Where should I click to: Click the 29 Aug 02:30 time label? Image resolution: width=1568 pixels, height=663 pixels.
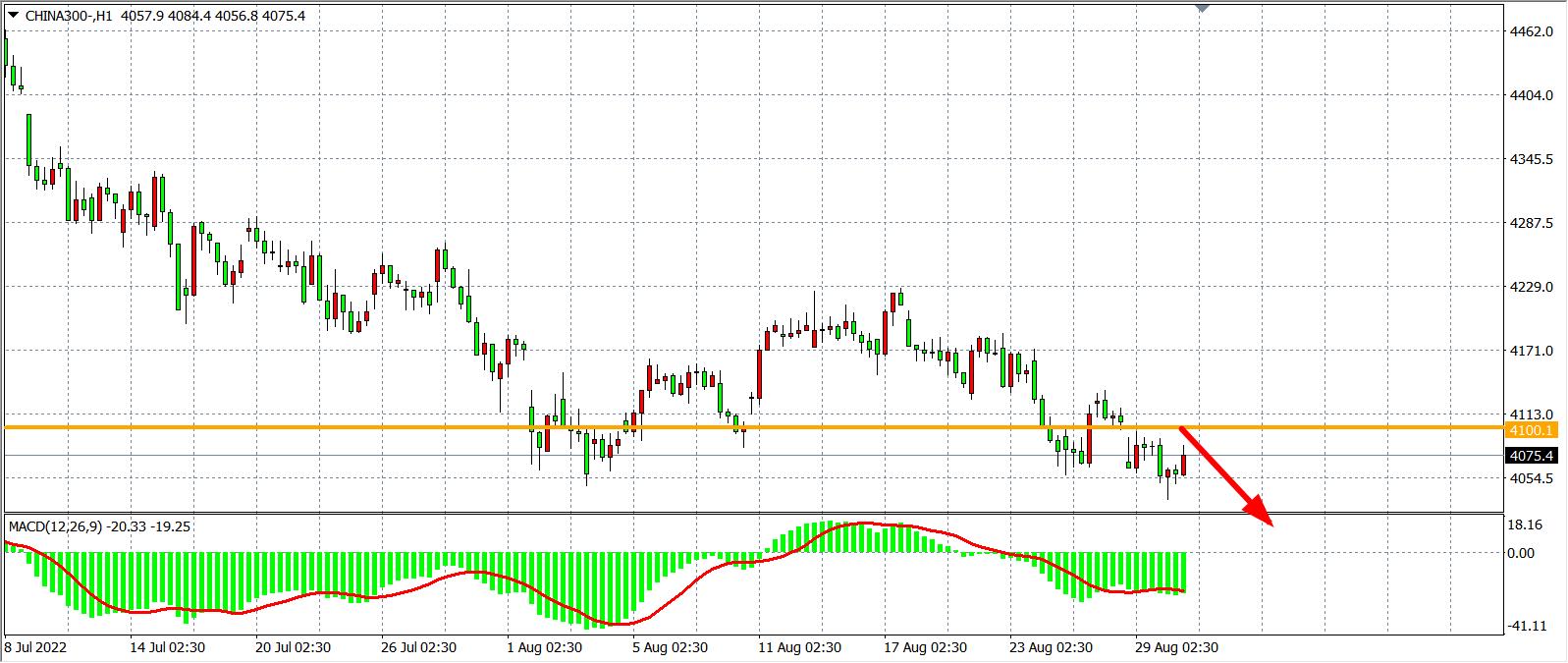point(1176,647)
